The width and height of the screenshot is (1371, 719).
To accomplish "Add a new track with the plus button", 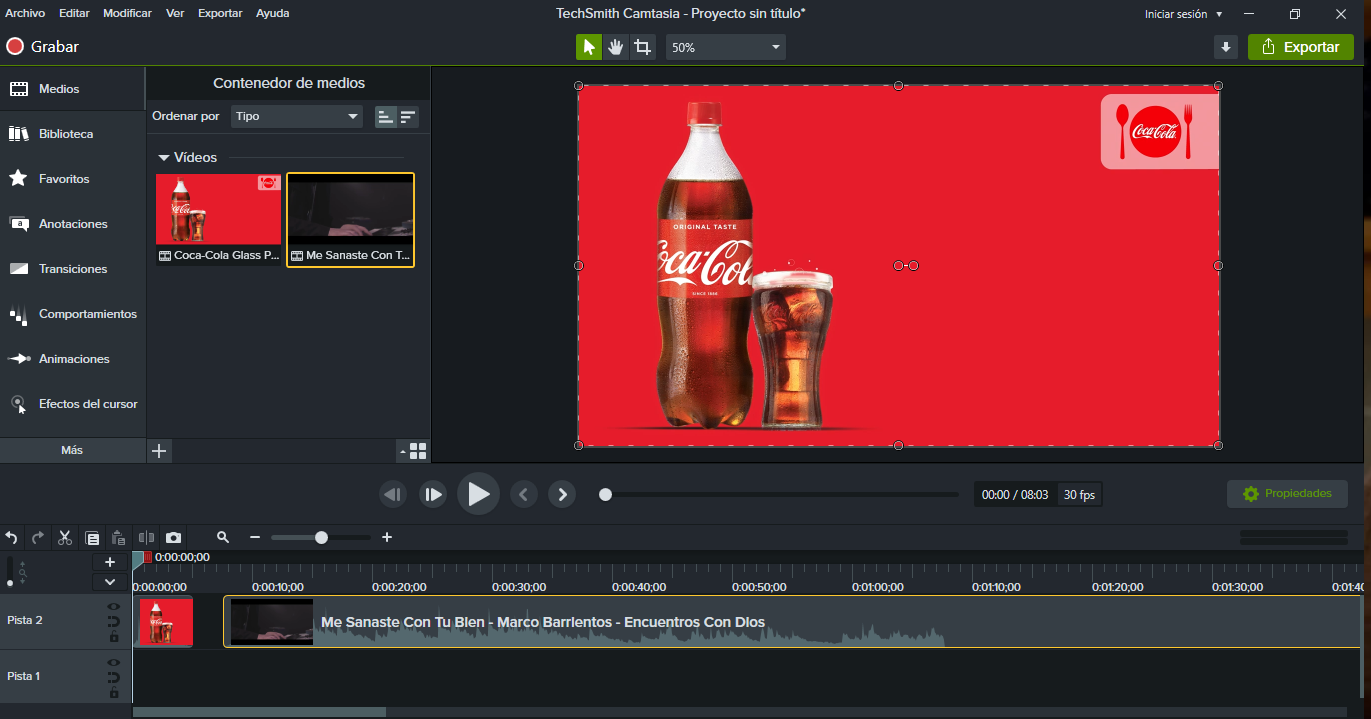I will tap(110, 562).
